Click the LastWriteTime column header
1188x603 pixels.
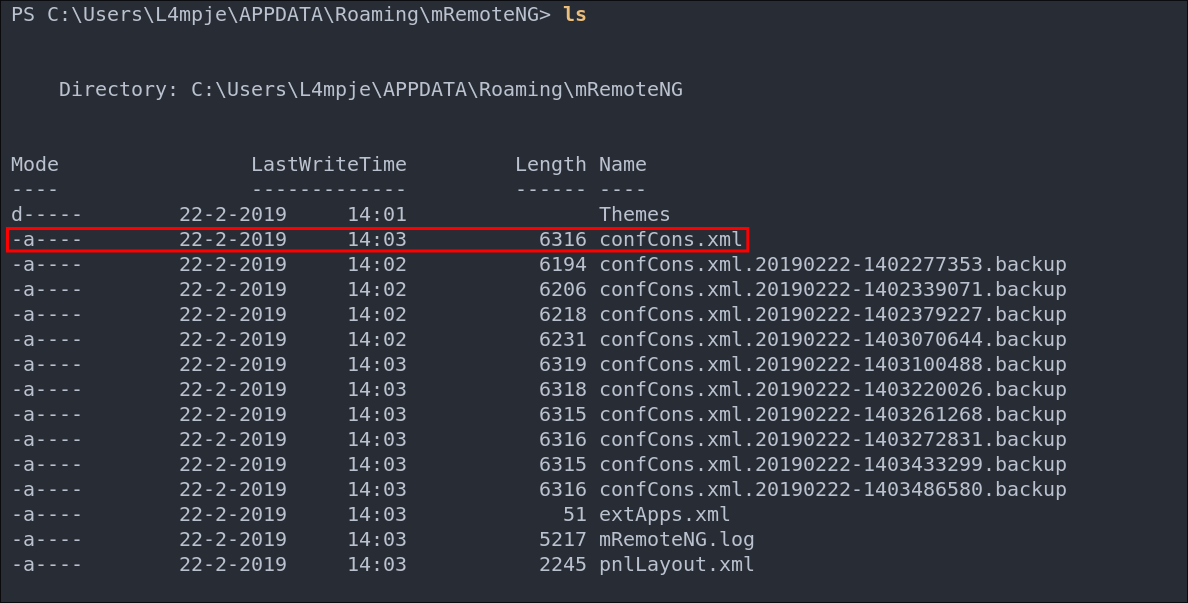point(329,164)
